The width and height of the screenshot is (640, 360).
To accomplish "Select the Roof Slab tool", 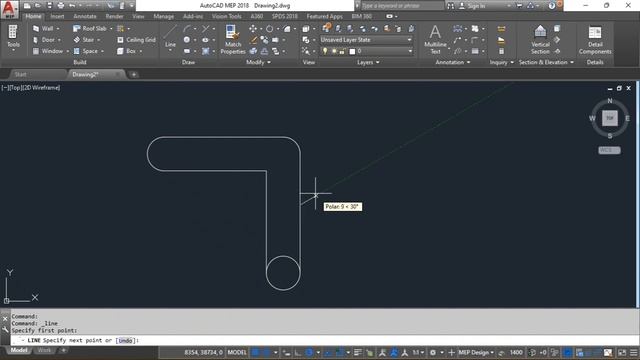I will point(90,29).
